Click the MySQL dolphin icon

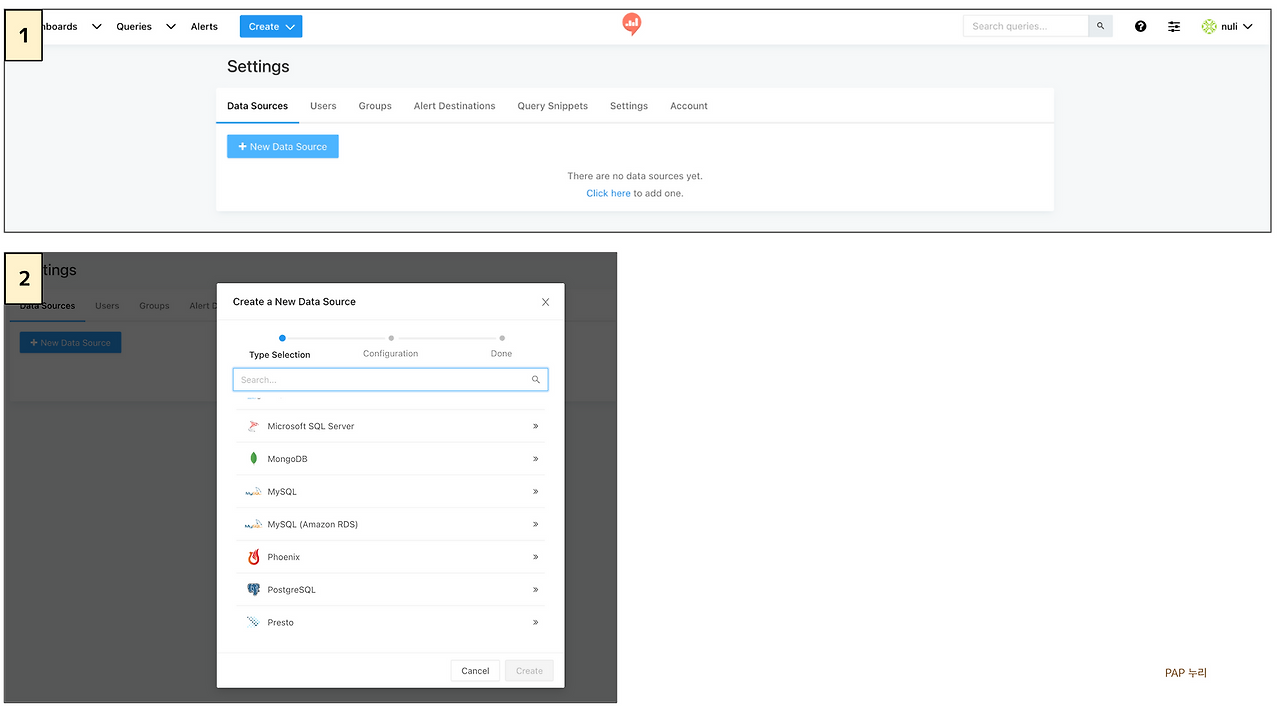(x=253, y=492)
